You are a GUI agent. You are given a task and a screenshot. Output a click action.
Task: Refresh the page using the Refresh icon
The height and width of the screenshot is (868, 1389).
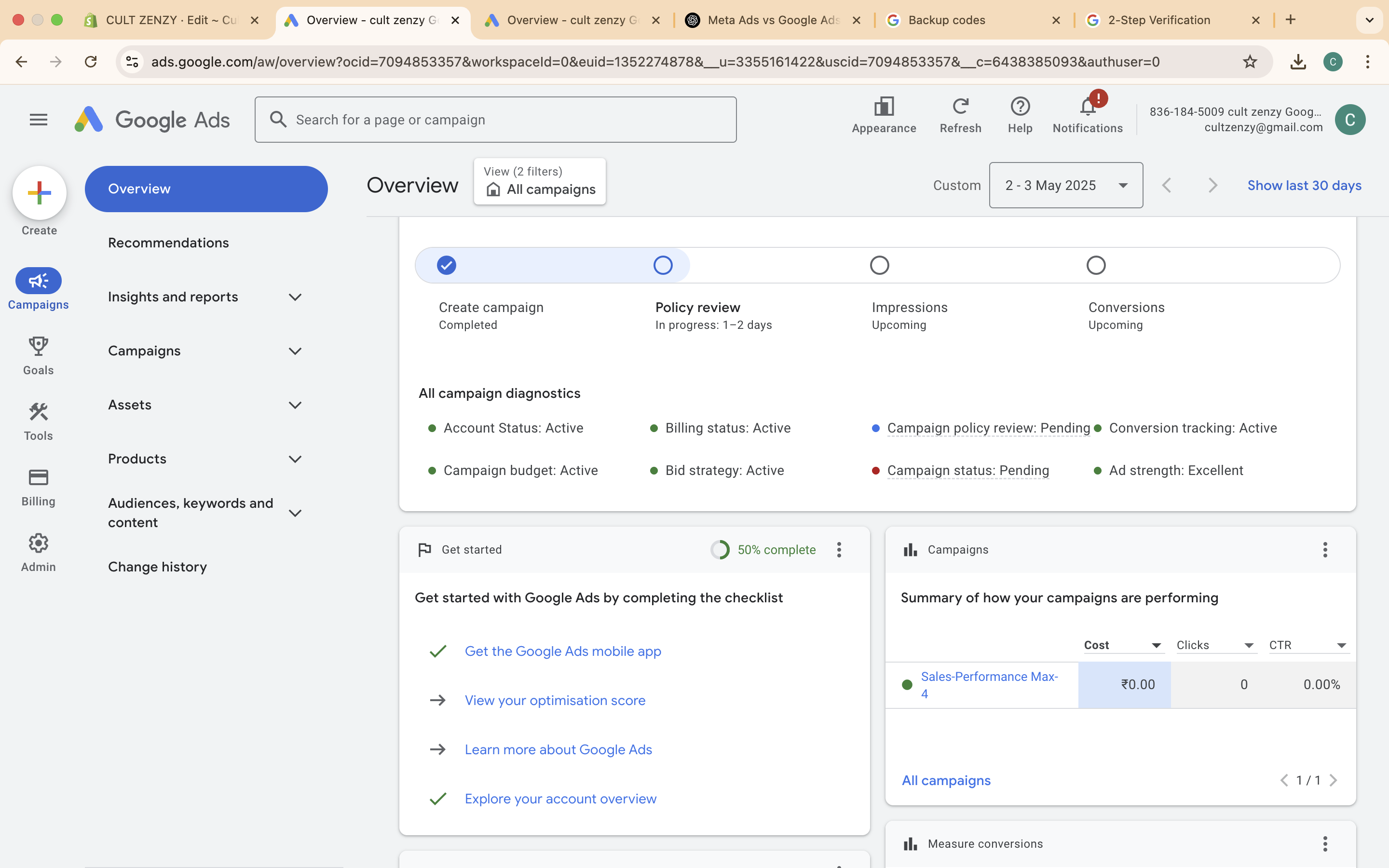click(960, 106)
